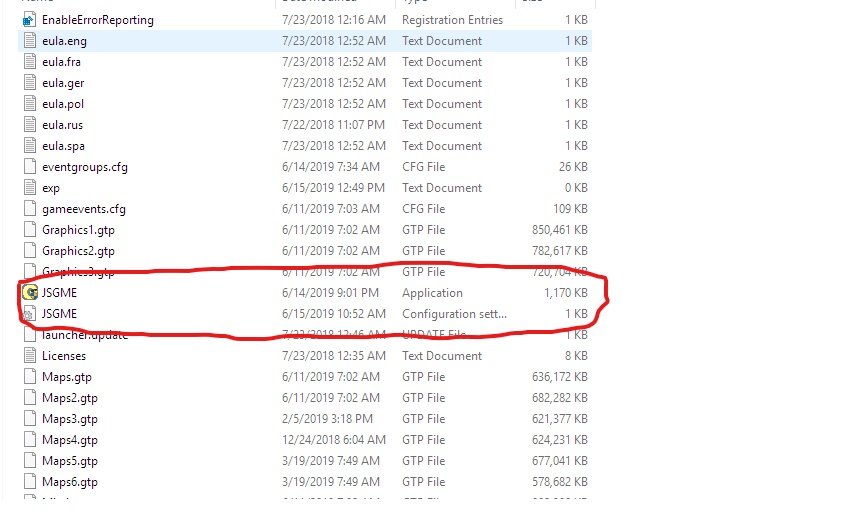
Task: Click the 1,170 KB size of JSGME
Action: [566, 293]
